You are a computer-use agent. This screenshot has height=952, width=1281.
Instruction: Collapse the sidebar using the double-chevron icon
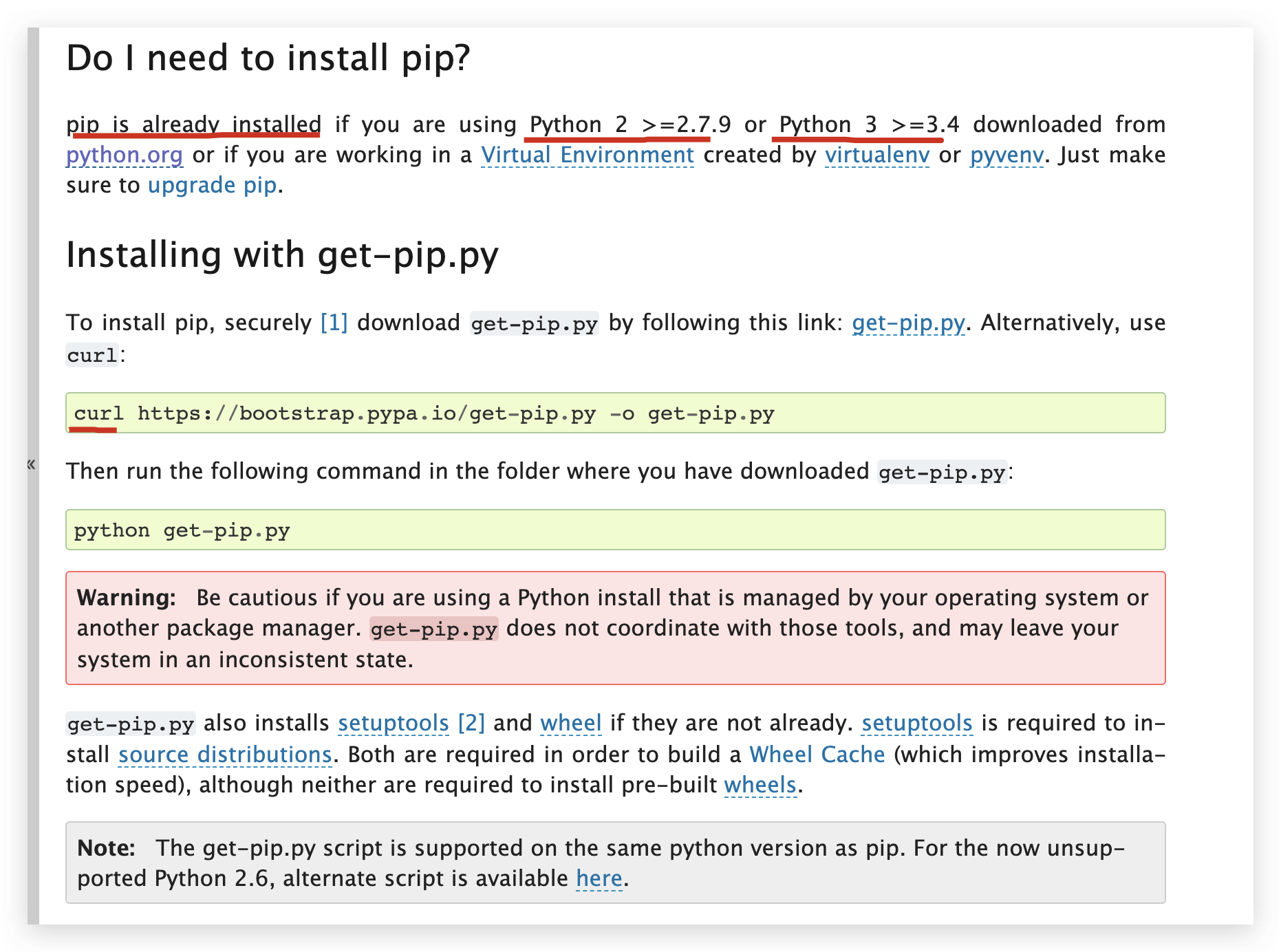[x=31, y=464]
